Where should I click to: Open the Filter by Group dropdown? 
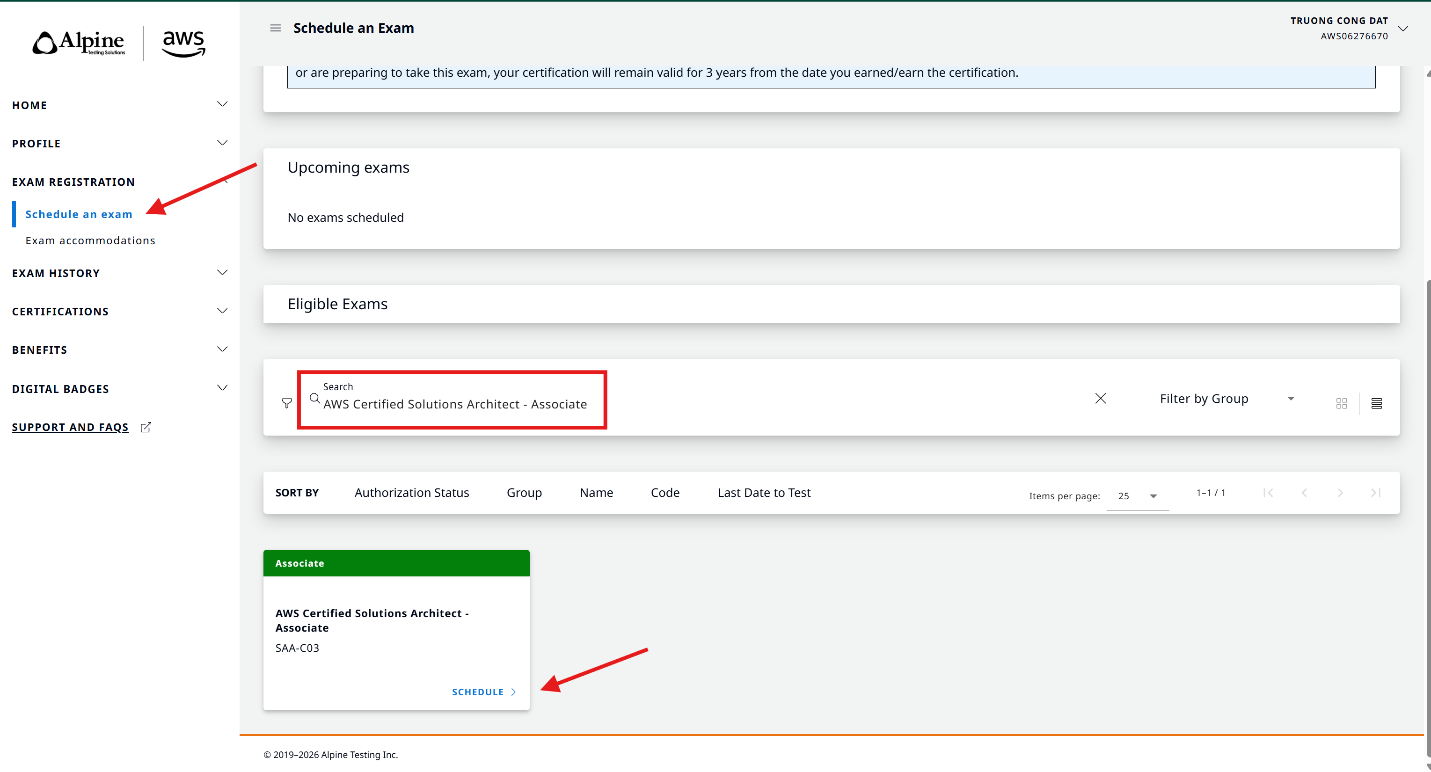1228,399
